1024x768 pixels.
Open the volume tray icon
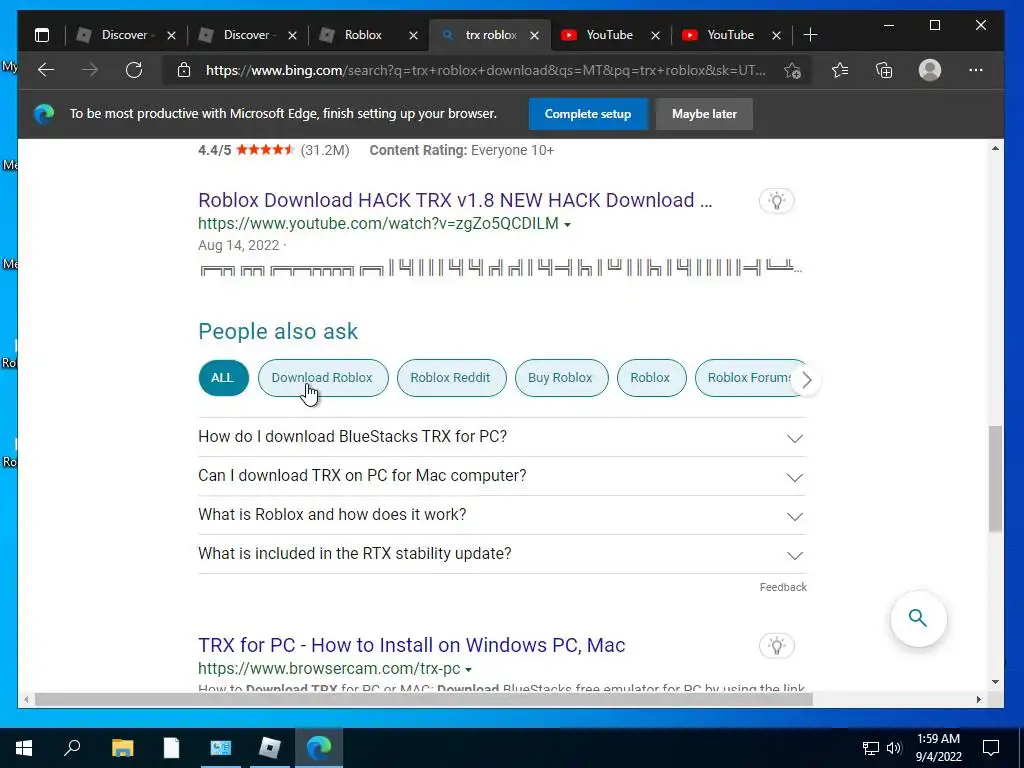coord(894,748)
